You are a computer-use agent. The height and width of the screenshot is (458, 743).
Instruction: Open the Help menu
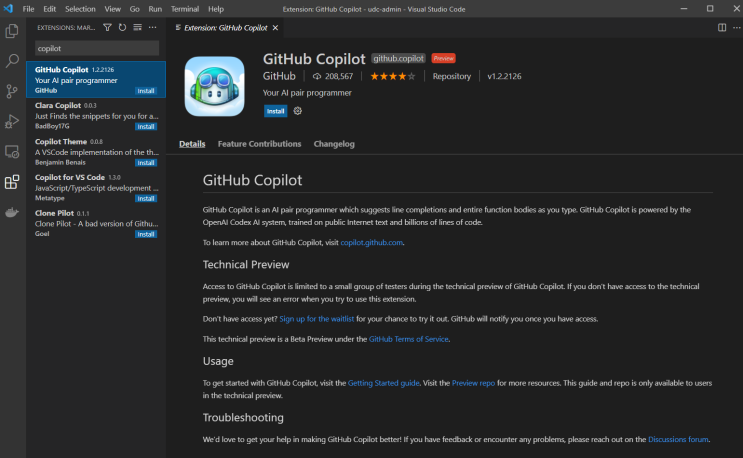tap(216, 9)
